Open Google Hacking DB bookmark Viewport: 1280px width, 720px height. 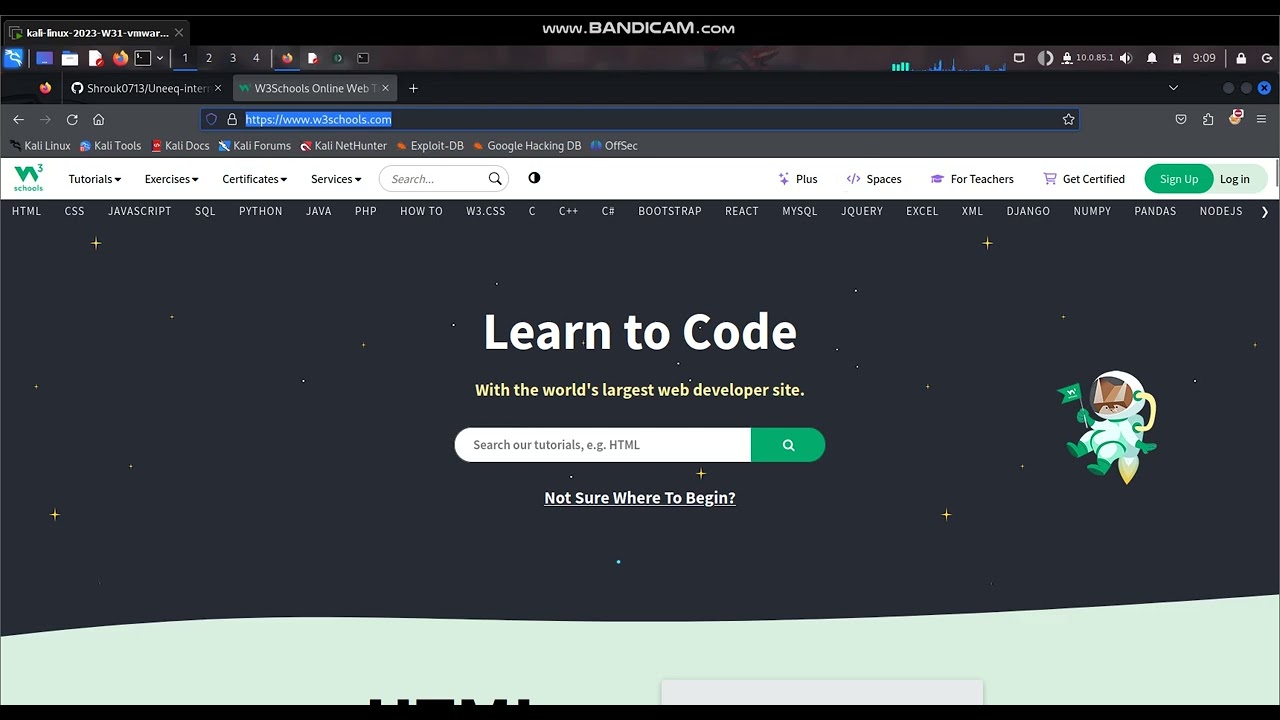pos(527,145)
